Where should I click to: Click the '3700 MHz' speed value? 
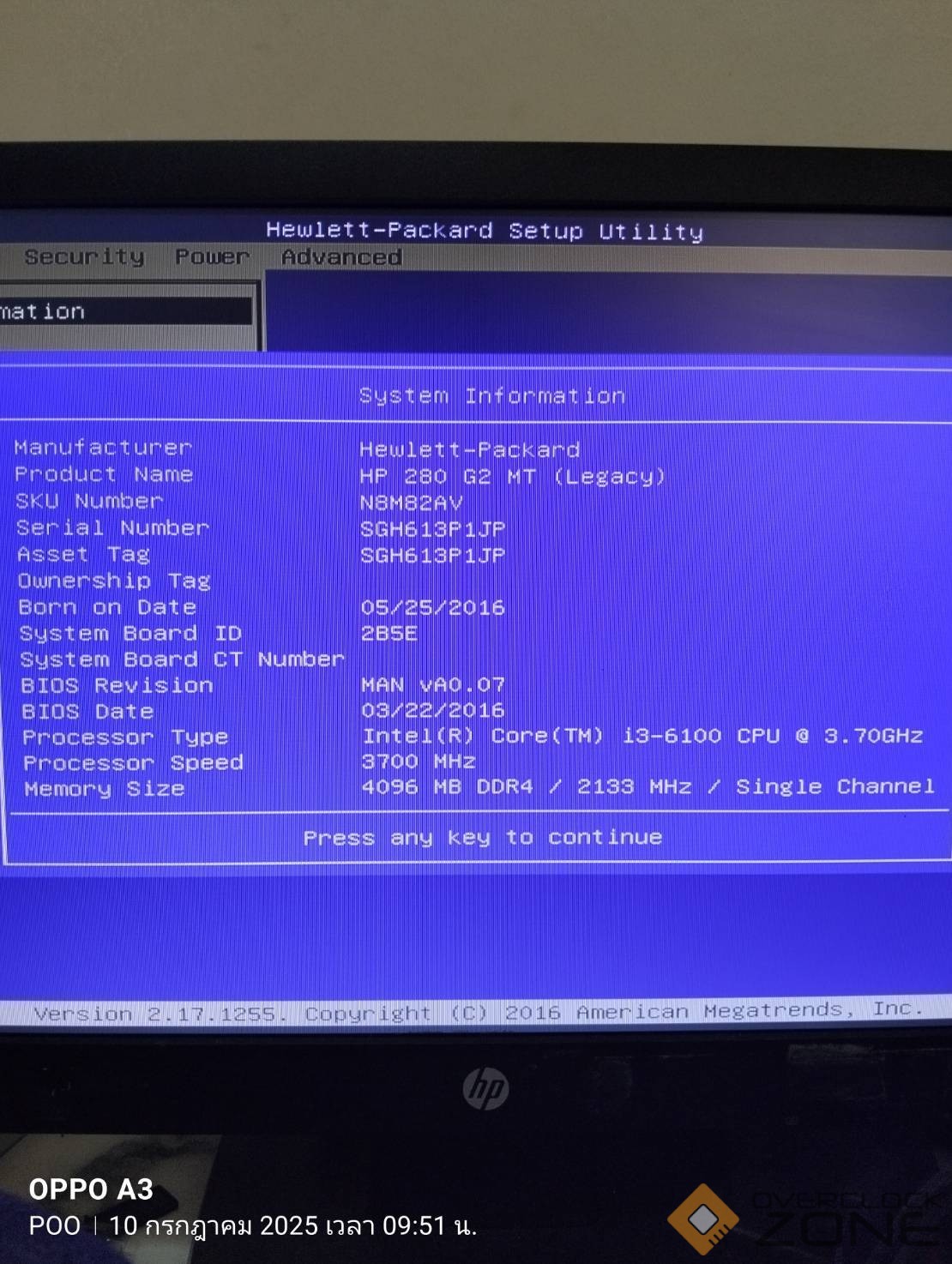pyautogui.click(x=419, y=761)
